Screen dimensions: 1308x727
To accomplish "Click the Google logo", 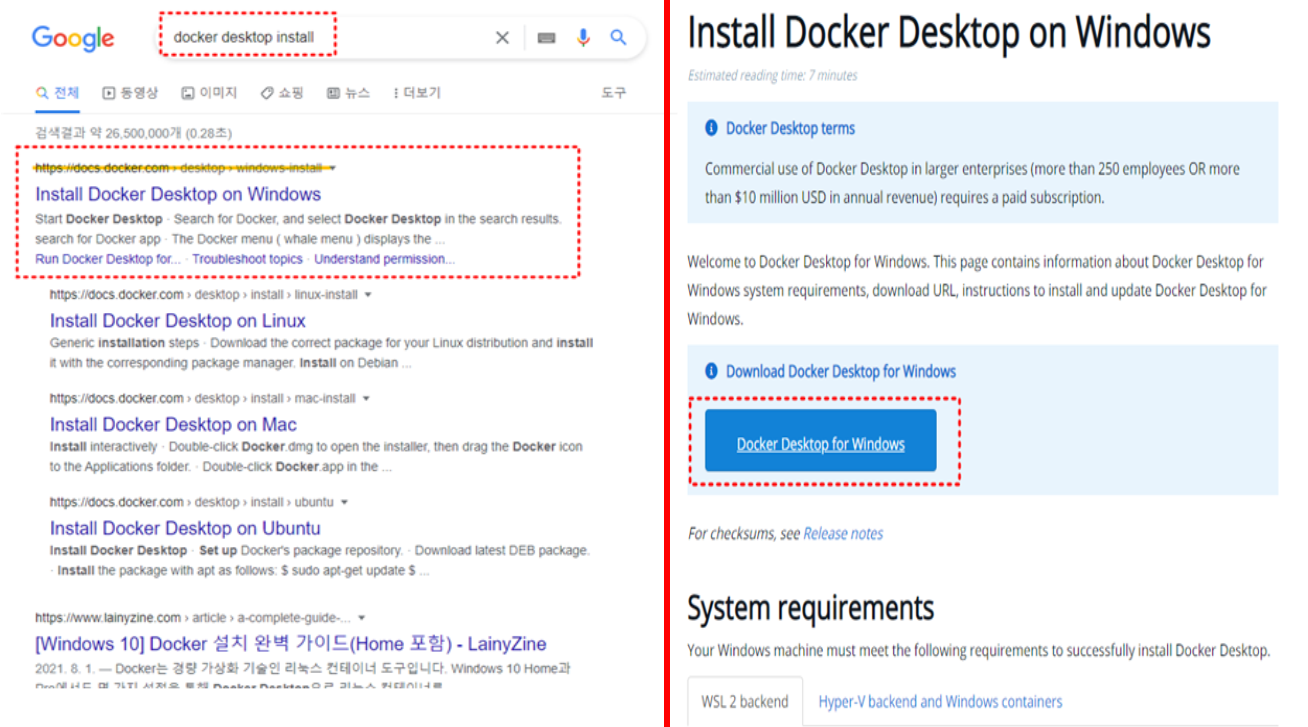I will click(x=73, y=38).
